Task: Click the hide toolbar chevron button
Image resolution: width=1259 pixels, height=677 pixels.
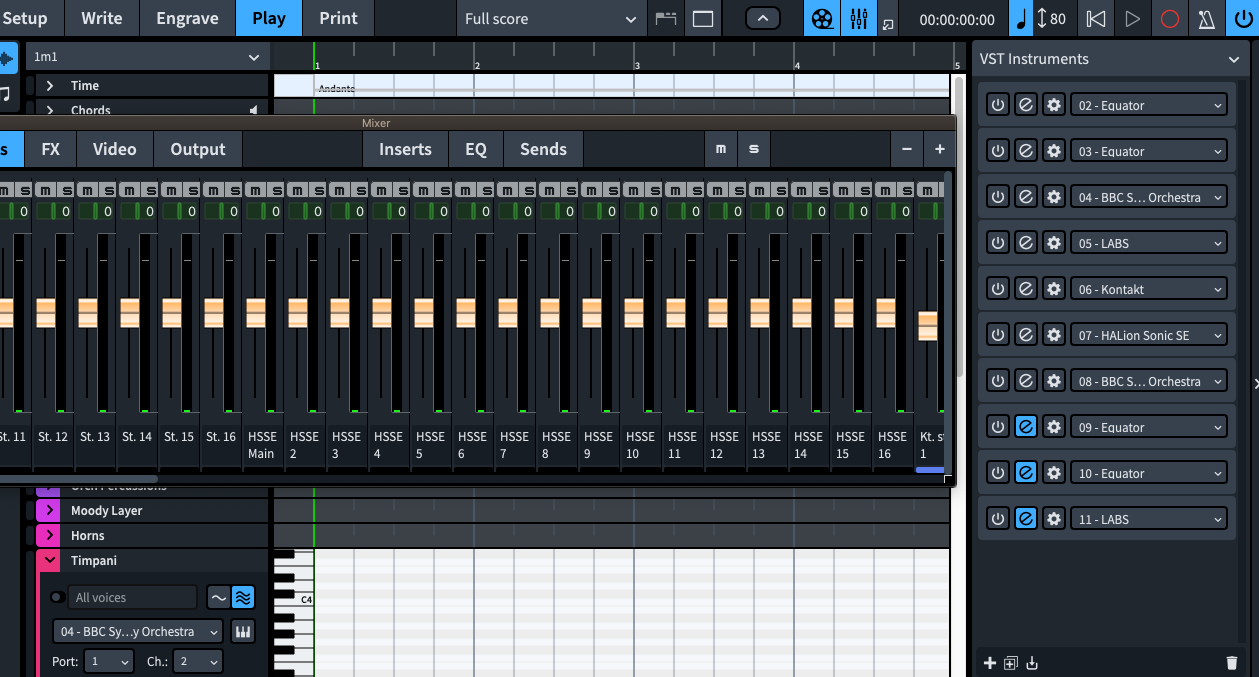Action: click(763, 19)
